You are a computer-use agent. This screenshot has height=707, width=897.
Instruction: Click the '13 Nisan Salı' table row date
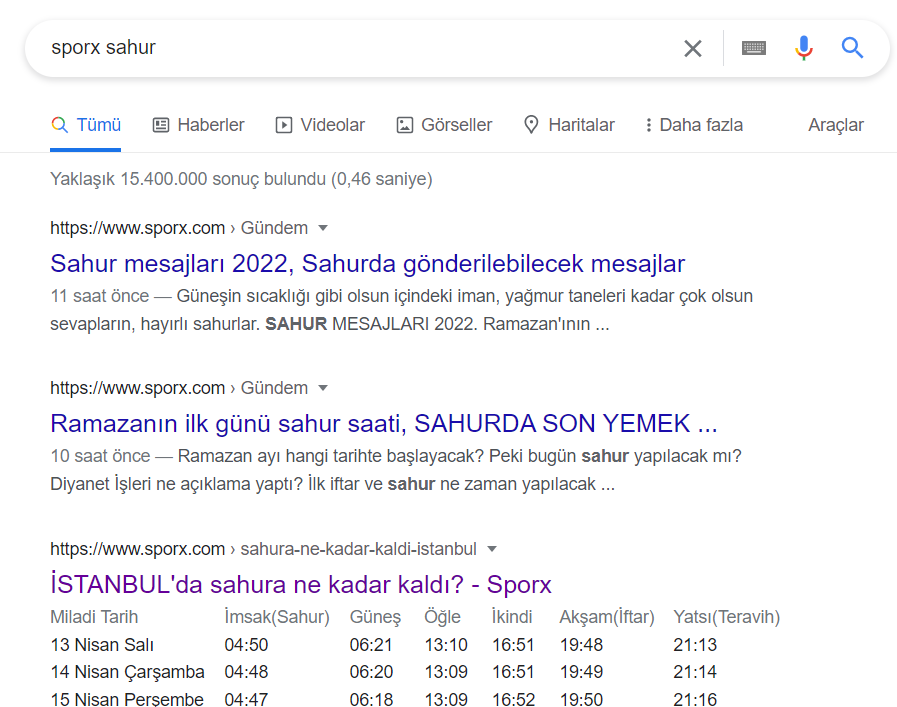click(x=102, y=645)
